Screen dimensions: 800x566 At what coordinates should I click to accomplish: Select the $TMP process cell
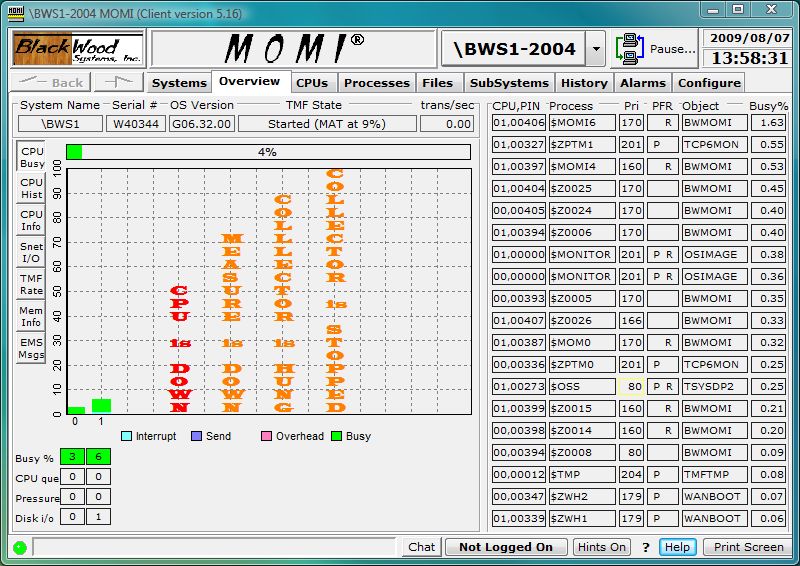click(x=582, y=474)
